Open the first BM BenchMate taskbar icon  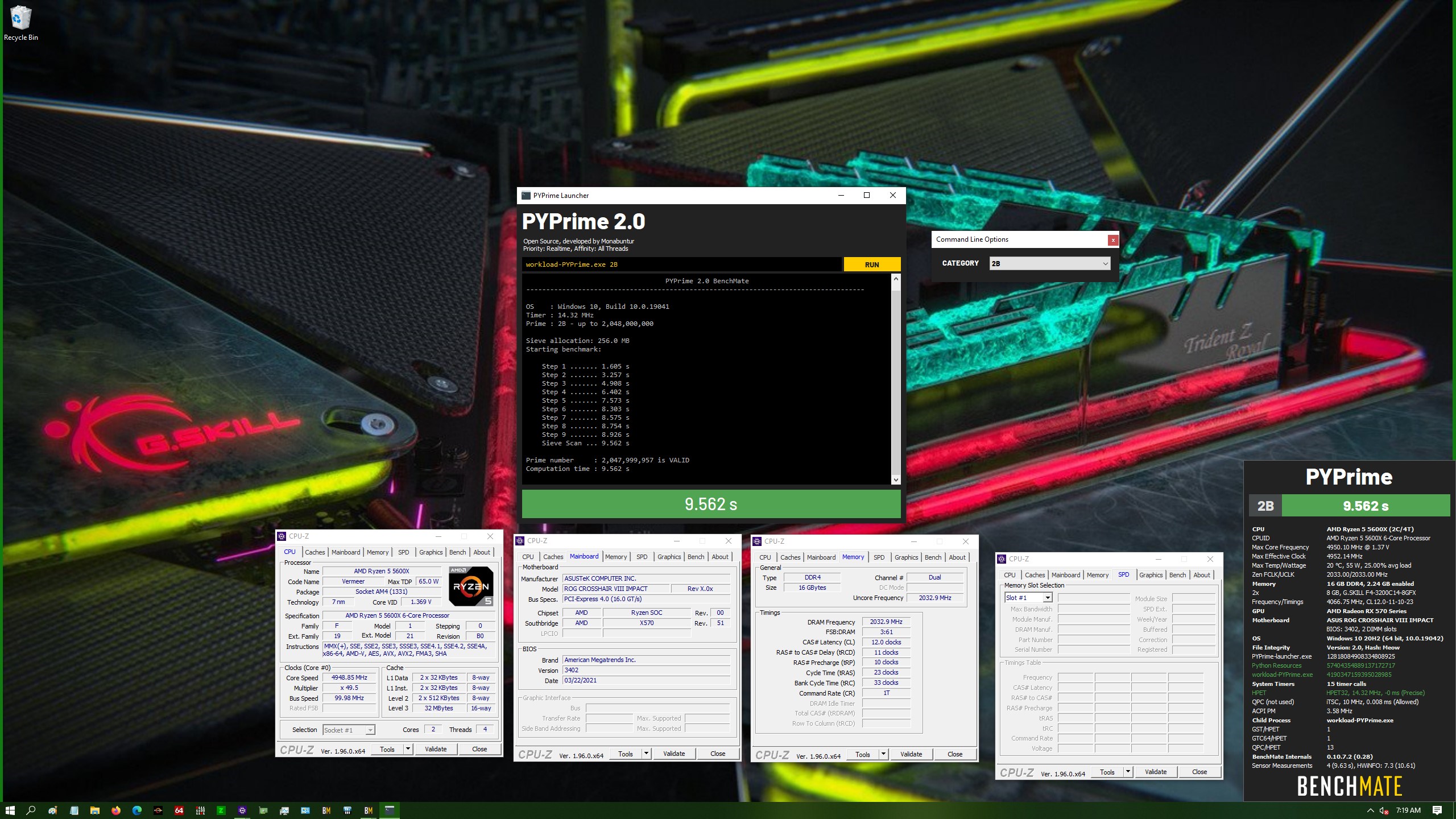pyautogui.click(x=326, y=810)
